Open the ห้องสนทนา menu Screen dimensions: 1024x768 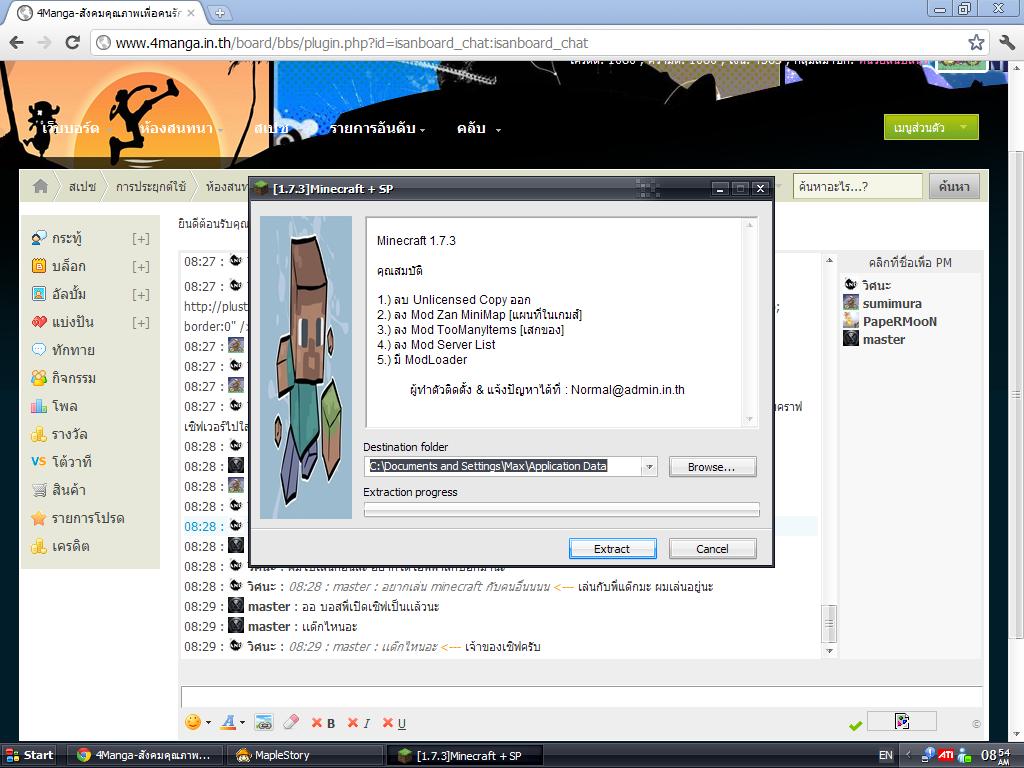176,129
